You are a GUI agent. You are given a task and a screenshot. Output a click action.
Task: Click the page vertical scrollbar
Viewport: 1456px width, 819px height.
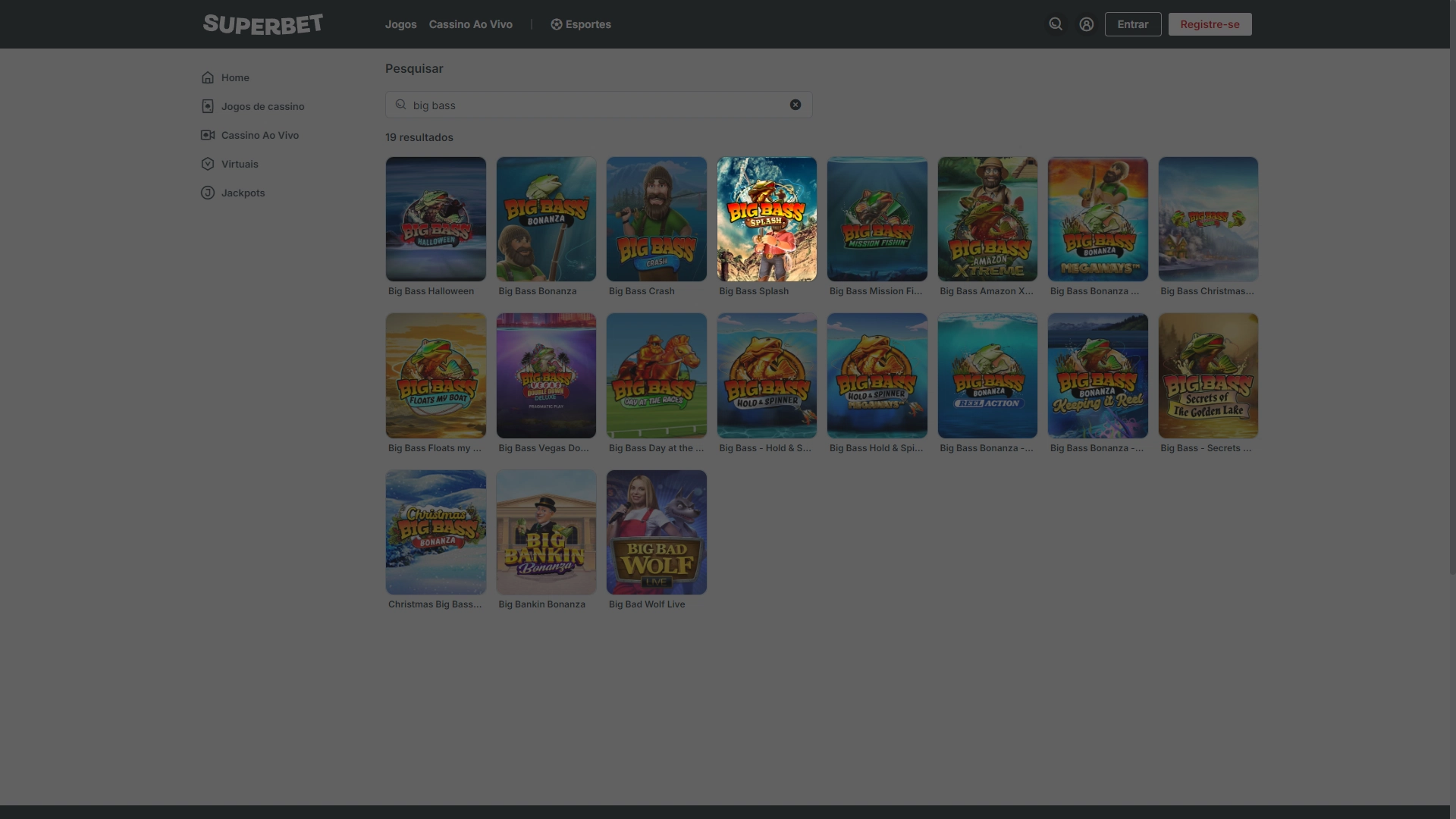click(1452, 288)
